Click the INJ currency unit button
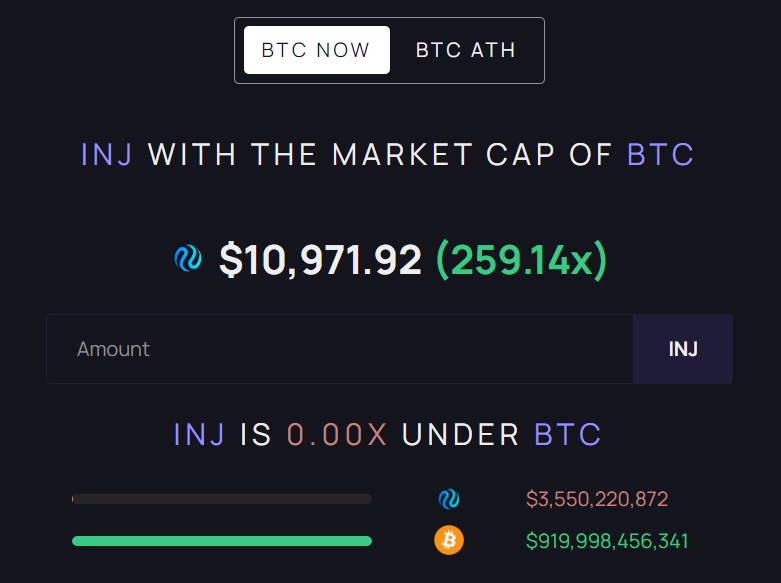781x583 pixels. point(683,349)
